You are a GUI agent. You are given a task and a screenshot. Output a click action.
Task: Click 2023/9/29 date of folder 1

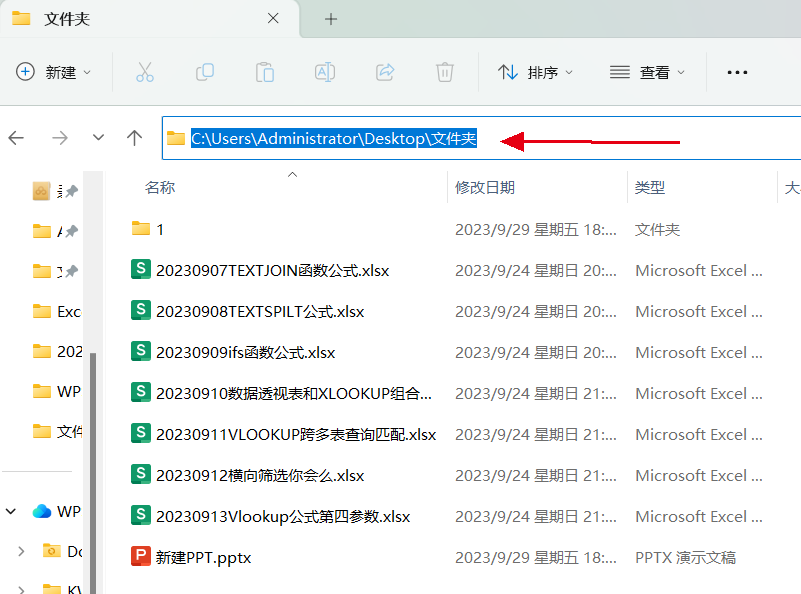point(535,230)
